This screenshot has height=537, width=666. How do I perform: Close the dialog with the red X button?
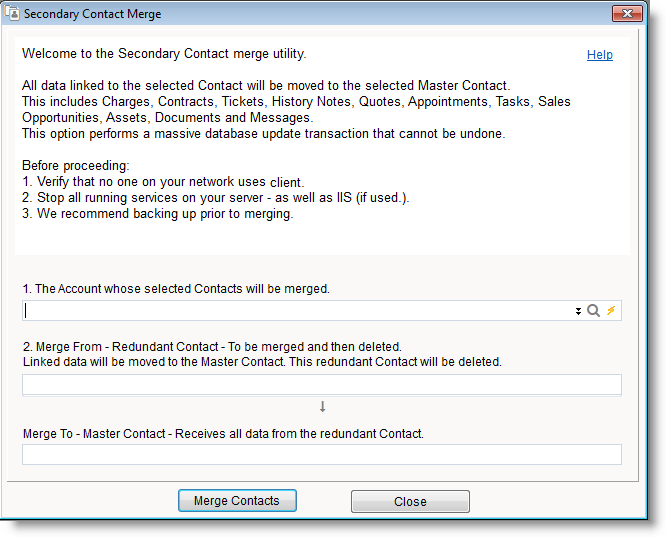pos(626,14)
